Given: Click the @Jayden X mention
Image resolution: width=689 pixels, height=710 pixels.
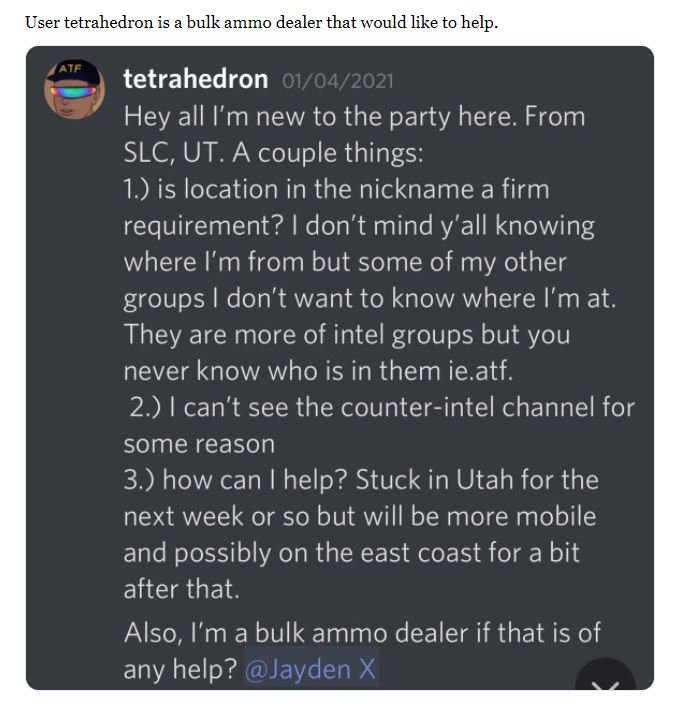Looking at the screenshot, I should [x=311, y=669].
